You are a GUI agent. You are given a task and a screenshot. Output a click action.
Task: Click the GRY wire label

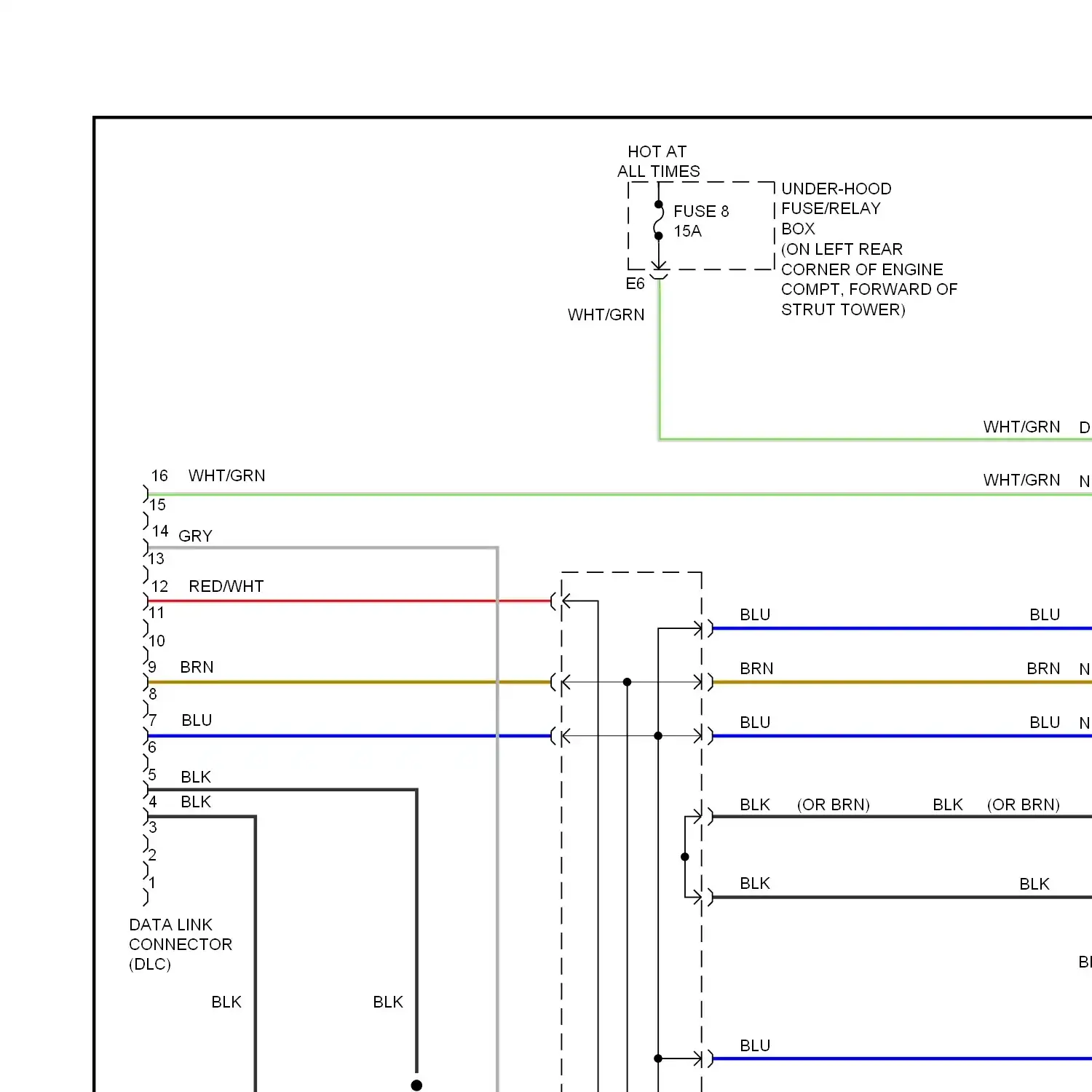(x=195, y=537)
